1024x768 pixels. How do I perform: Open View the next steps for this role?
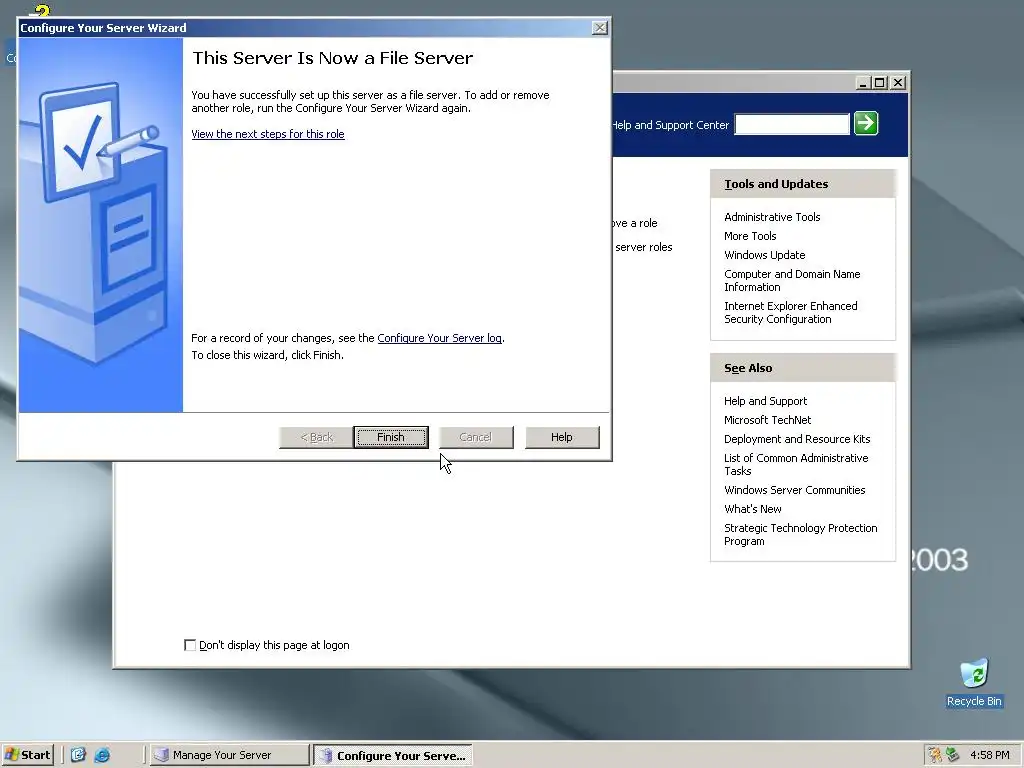pos(268,134)
